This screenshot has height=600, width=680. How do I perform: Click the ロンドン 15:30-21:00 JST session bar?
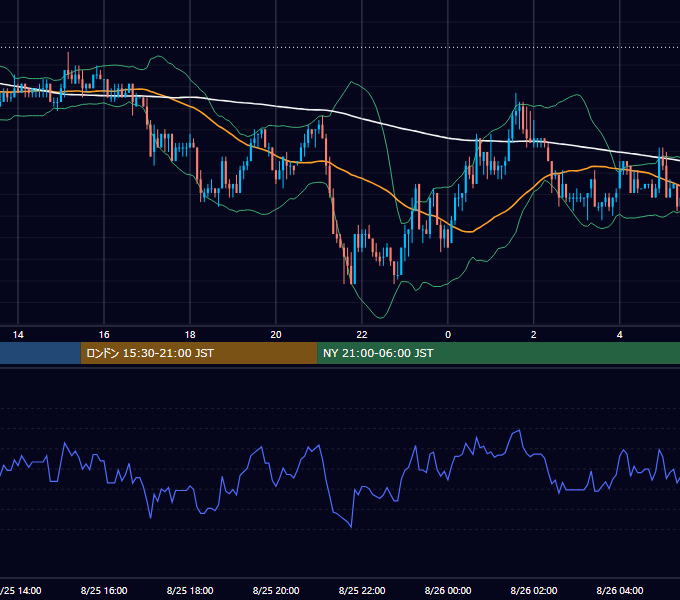[199, 353]
